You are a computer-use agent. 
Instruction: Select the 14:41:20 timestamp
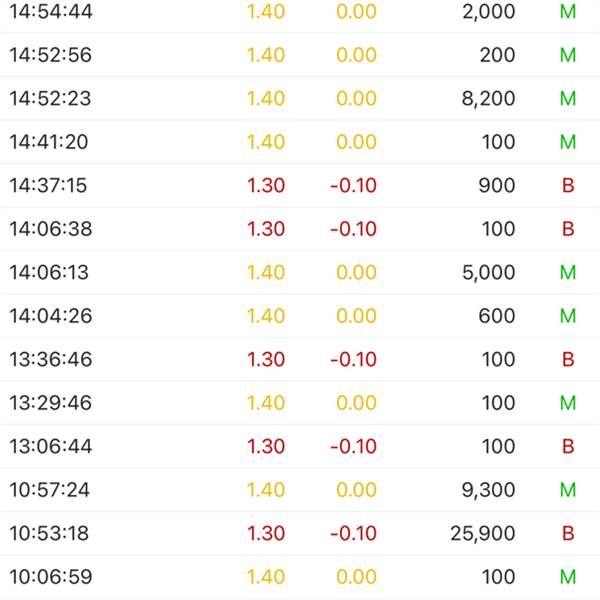tap(49, 142)
